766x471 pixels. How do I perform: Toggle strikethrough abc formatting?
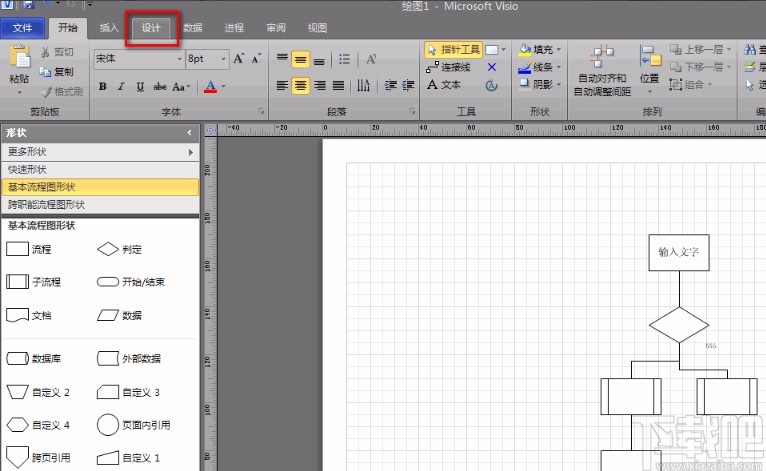[160, 86]
